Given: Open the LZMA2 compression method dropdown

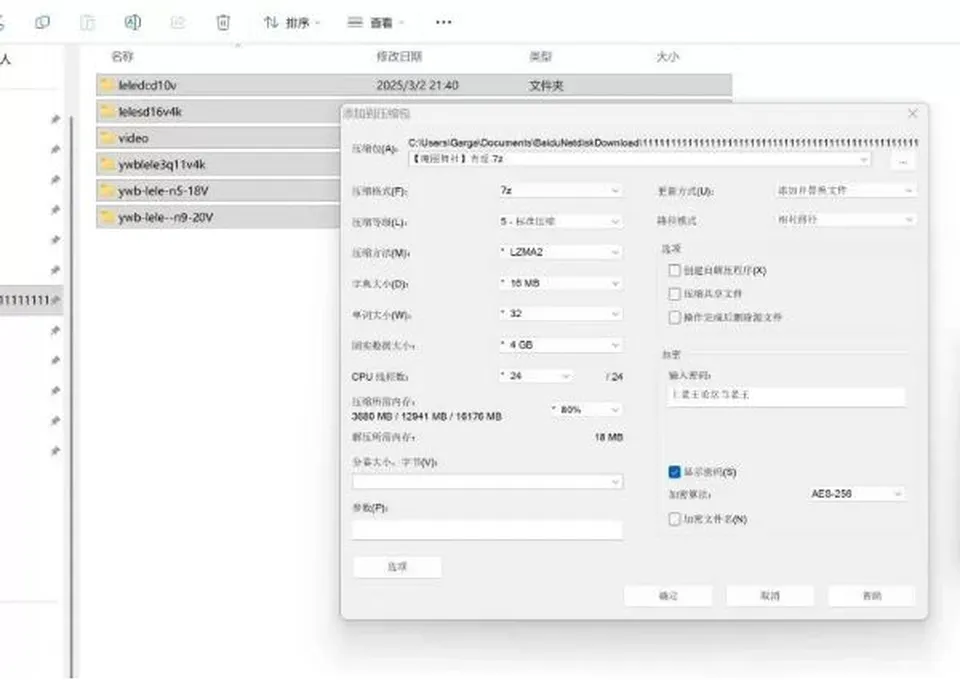Looking at the screenshot, I should click(560, 252).
